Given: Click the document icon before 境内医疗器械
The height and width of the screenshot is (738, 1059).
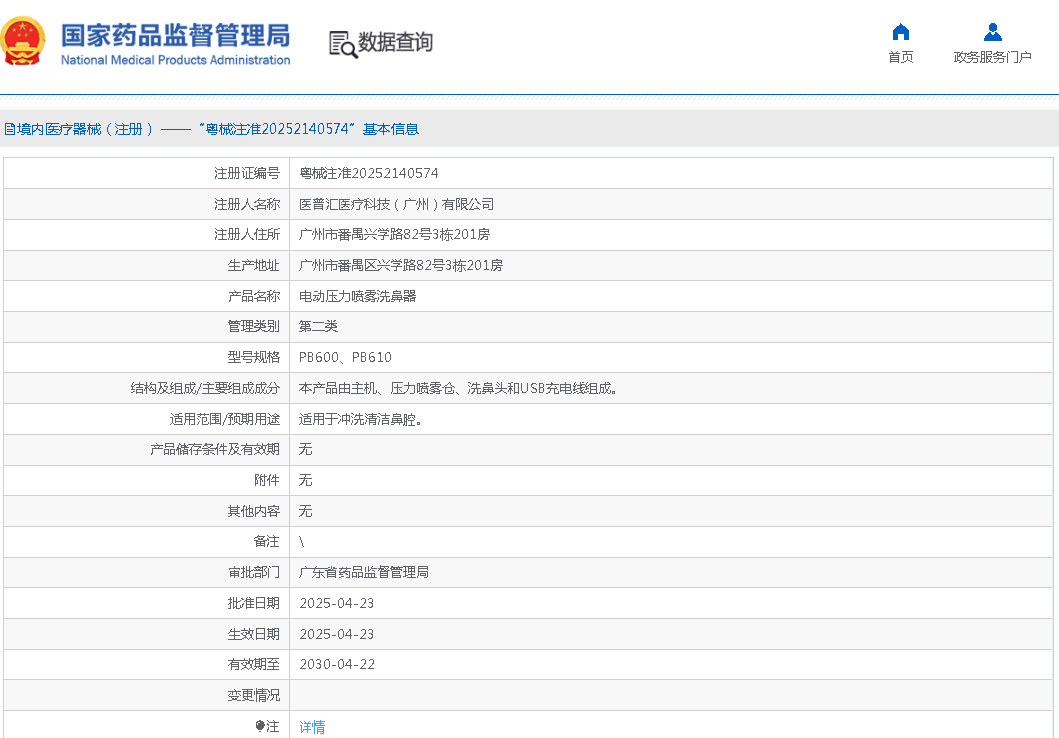Looking at the screenshot, I should (x=10, y=129).
